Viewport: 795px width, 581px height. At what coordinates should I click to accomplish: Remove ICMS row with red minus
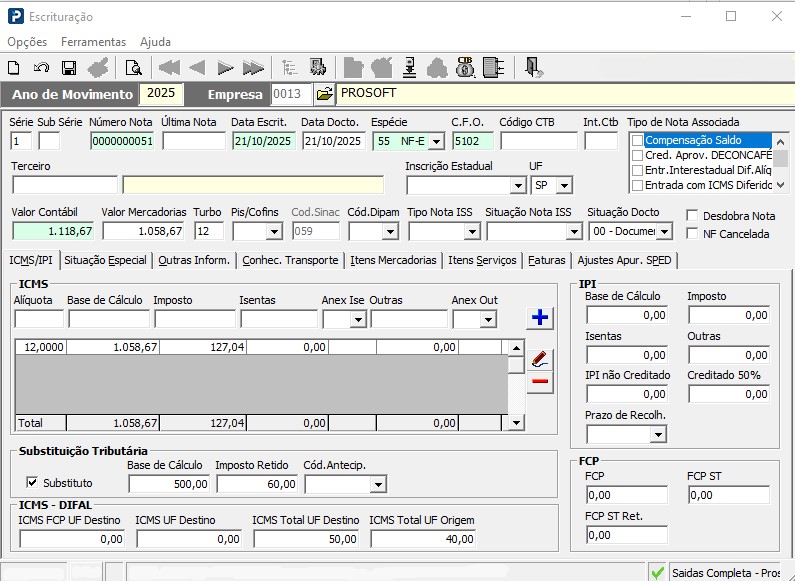540,382
